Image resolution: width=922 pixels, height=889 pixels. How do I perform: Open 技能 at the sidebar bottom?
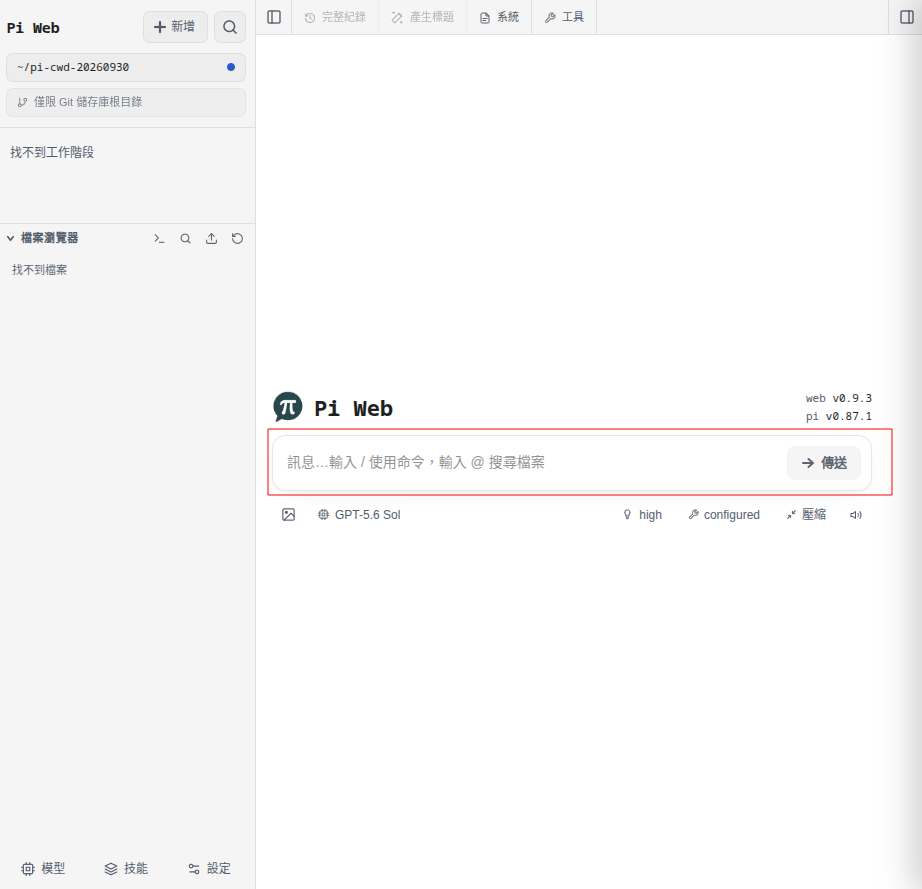[126, 868]
